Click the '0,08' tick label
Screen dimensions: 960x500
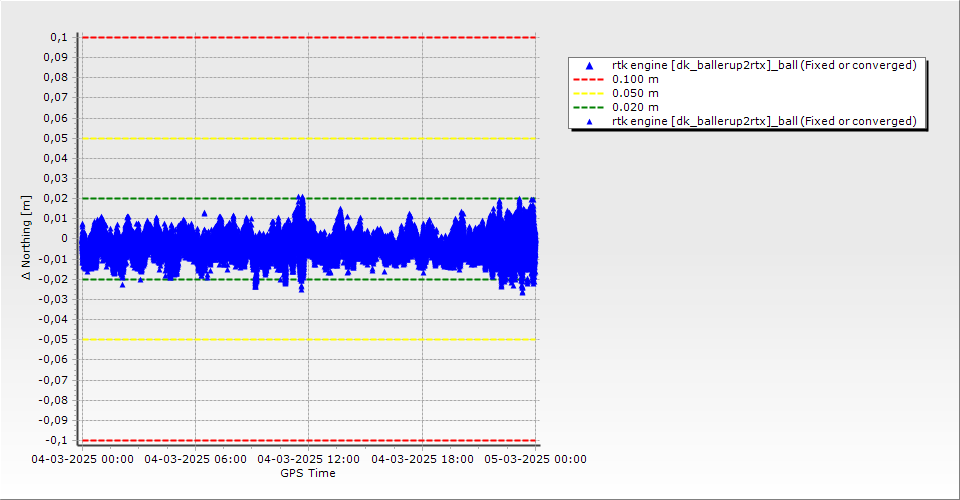coord(56,78)
